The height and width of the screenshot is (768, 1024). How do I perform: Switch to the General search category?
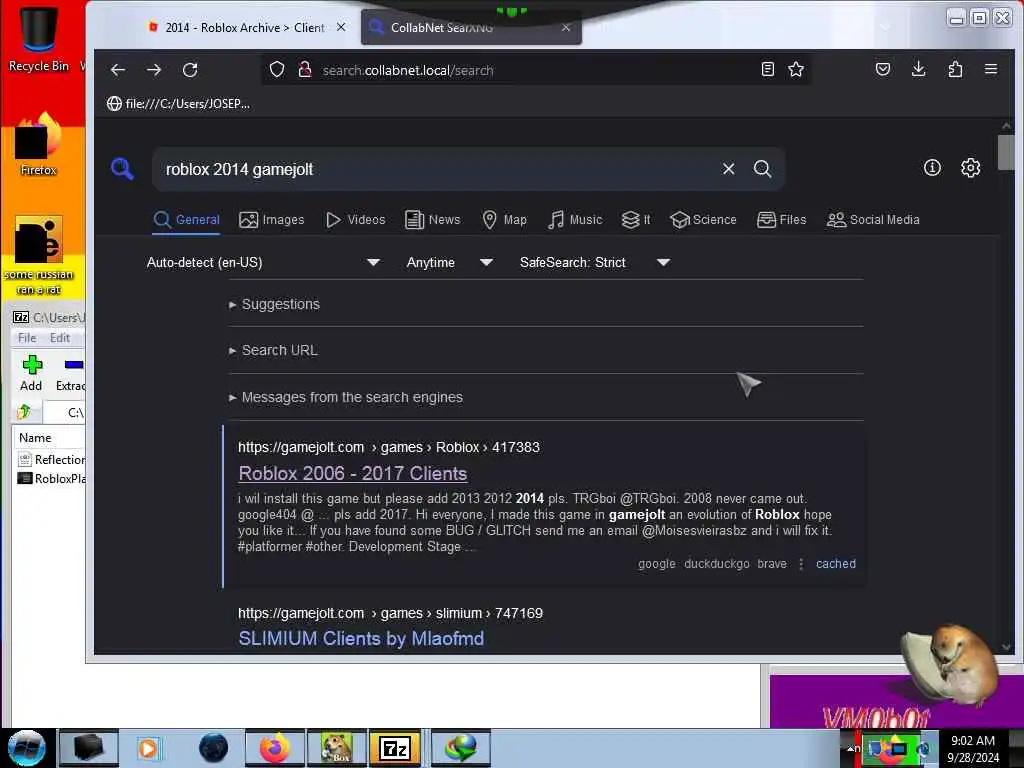coord(186,220)
